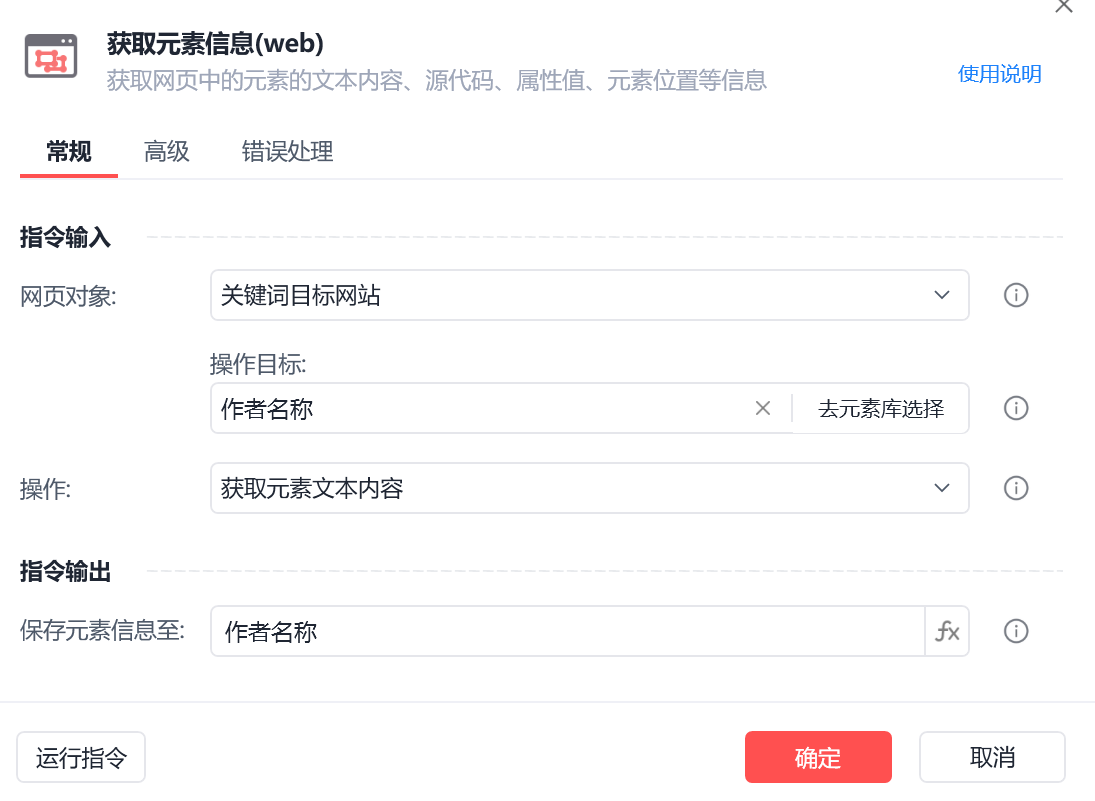Click the 取消 button

992,757
